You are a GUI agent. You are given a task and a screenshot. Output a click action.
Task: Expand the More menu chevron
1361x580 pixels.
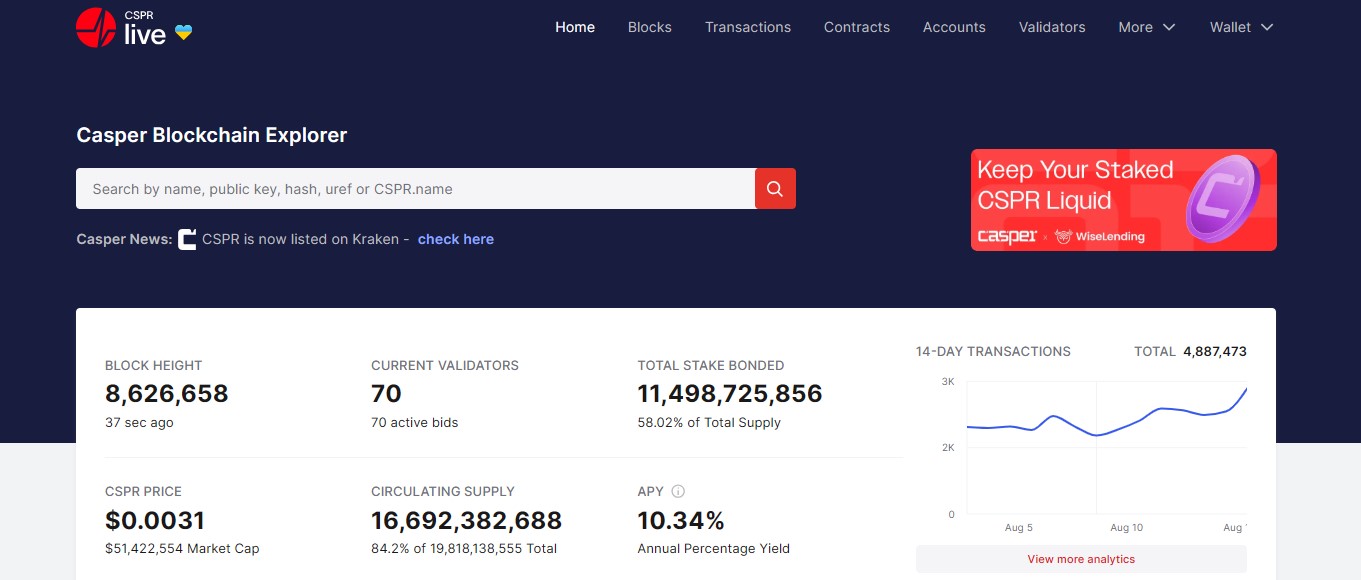tap(1169, 28)
